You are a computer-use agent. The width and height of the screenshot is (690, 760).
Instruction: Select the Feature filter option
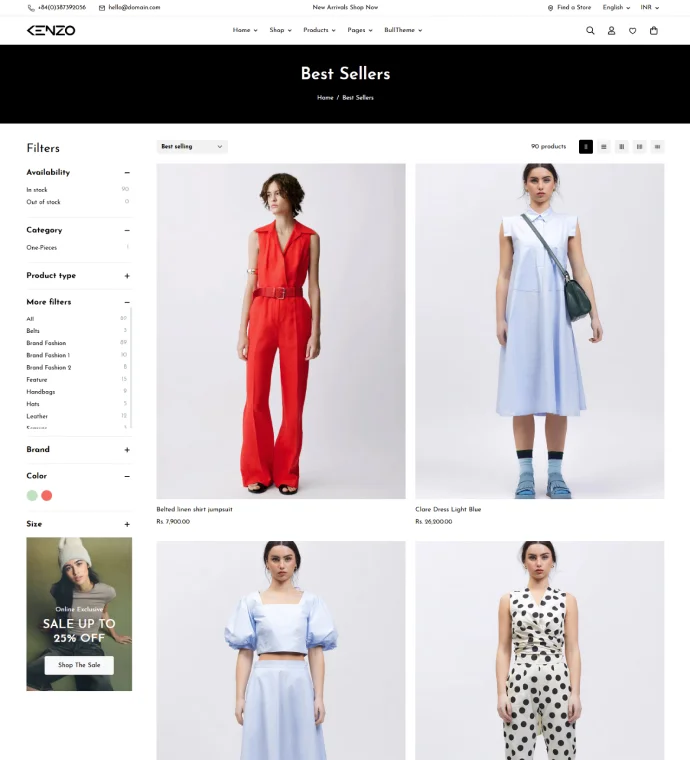[37, 380]
